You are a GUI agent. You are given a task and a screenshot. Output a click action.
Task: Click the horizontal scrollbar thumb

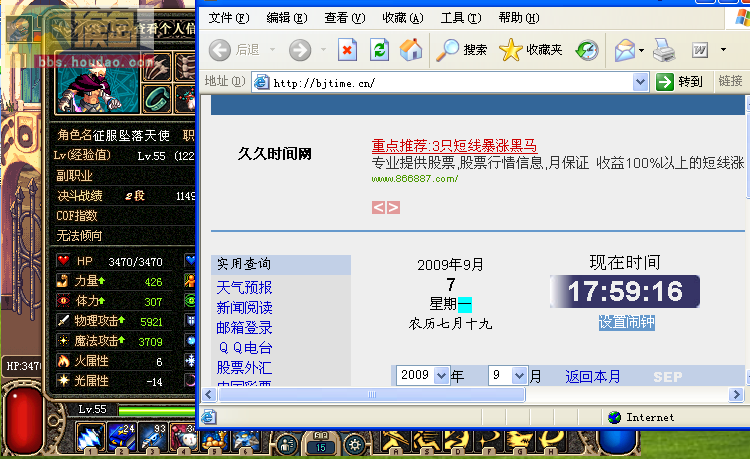pyautogui.click(x=372, y=394)
